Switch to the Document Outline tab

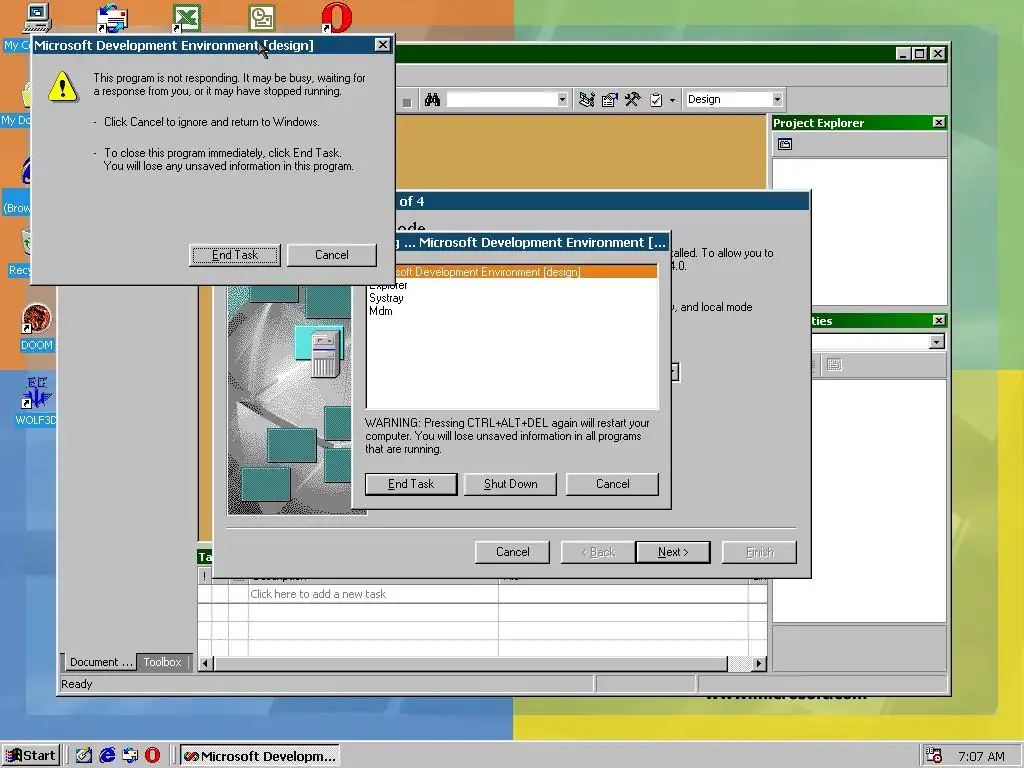[x=99, y=662]
